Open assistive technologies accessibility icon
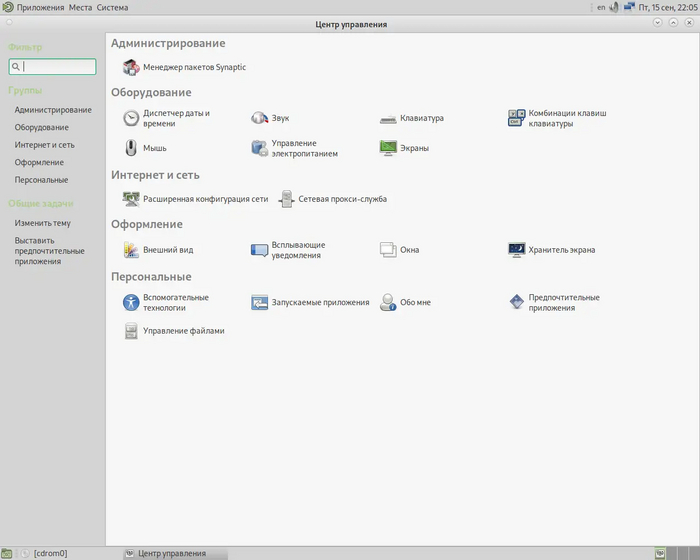The width and height of the screenshot is (700, 560). 131,302
